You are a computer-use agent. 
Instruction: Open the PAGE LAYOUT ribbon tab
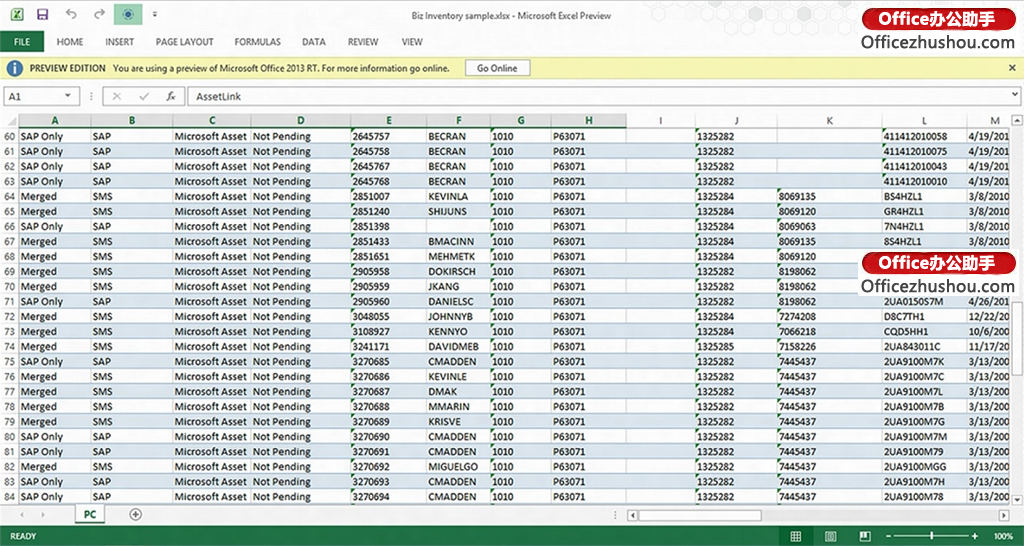(x=184, y=42)
